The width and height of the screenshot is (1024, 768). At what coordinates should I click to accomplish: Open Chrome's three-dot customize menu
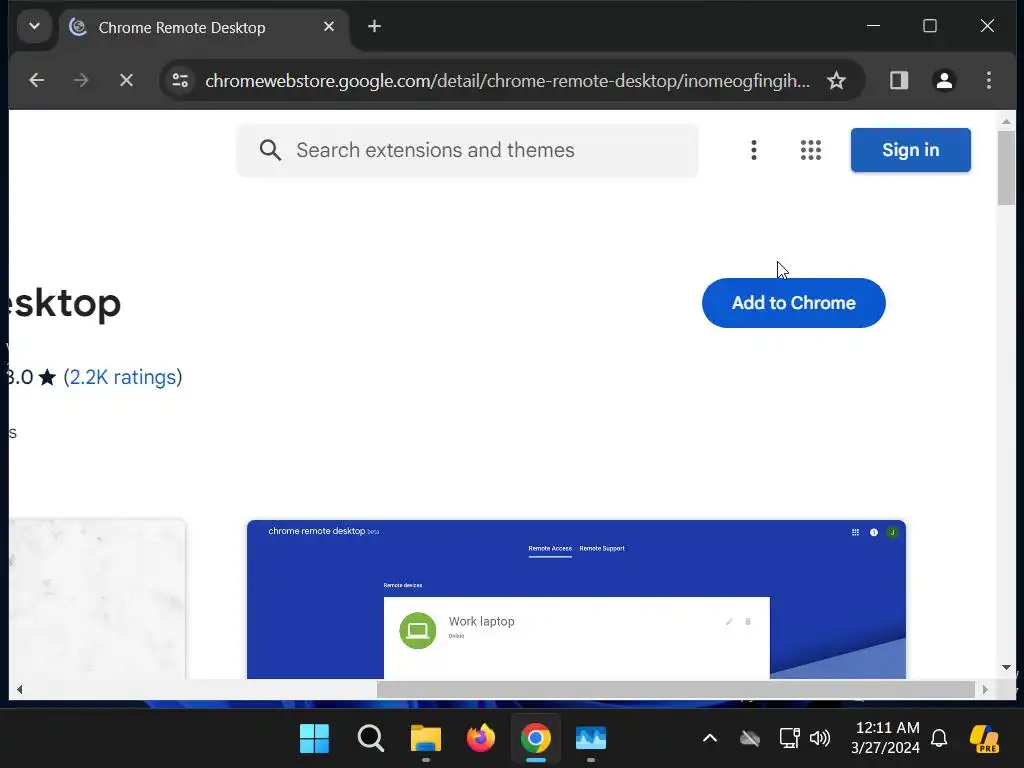(x=989, y=80)
